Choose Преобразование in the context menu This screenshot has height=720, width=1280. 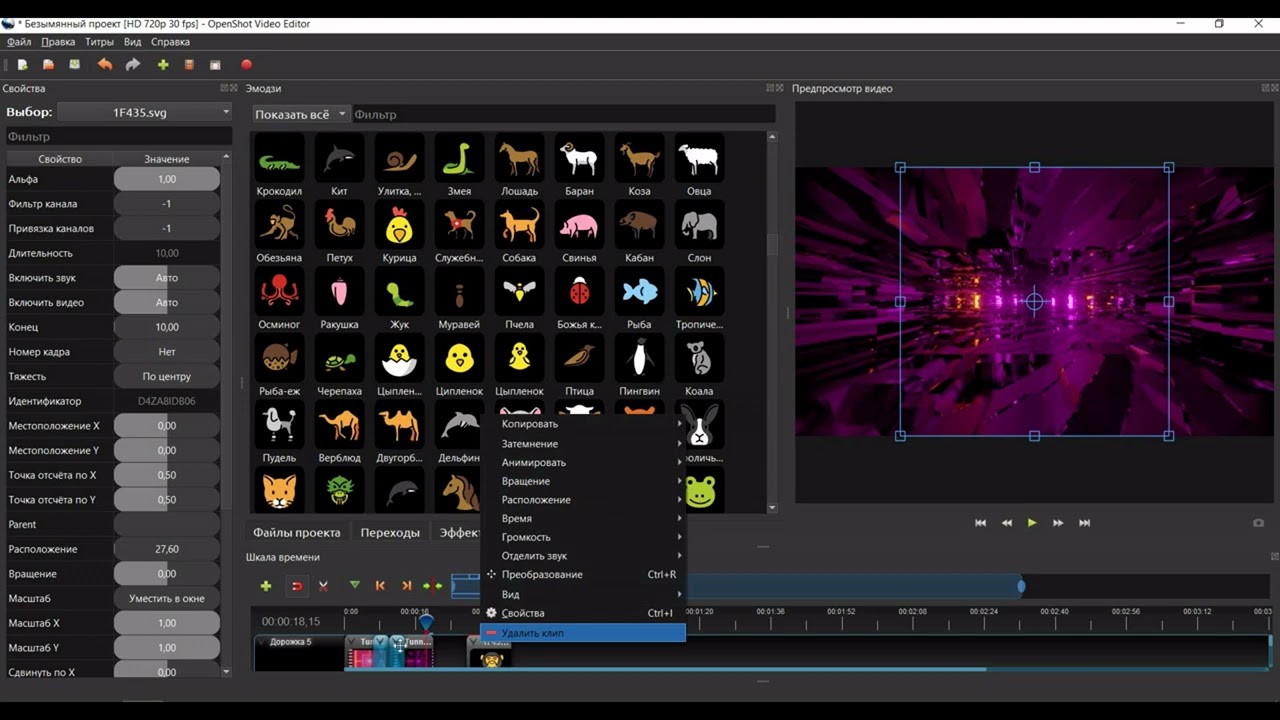coord(583,574)
